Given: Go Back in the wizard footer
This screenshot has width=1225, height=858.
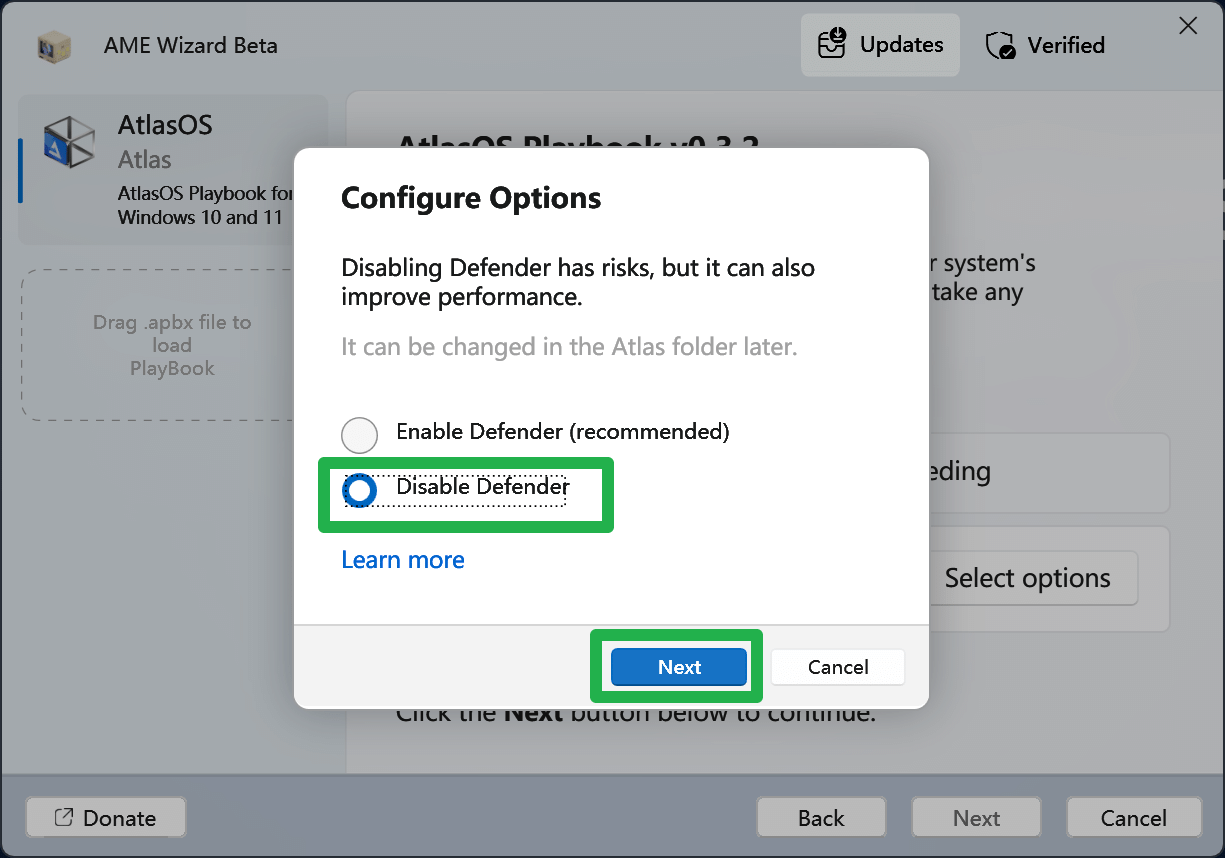Looking at the screenshot, I should coord(821,818).
